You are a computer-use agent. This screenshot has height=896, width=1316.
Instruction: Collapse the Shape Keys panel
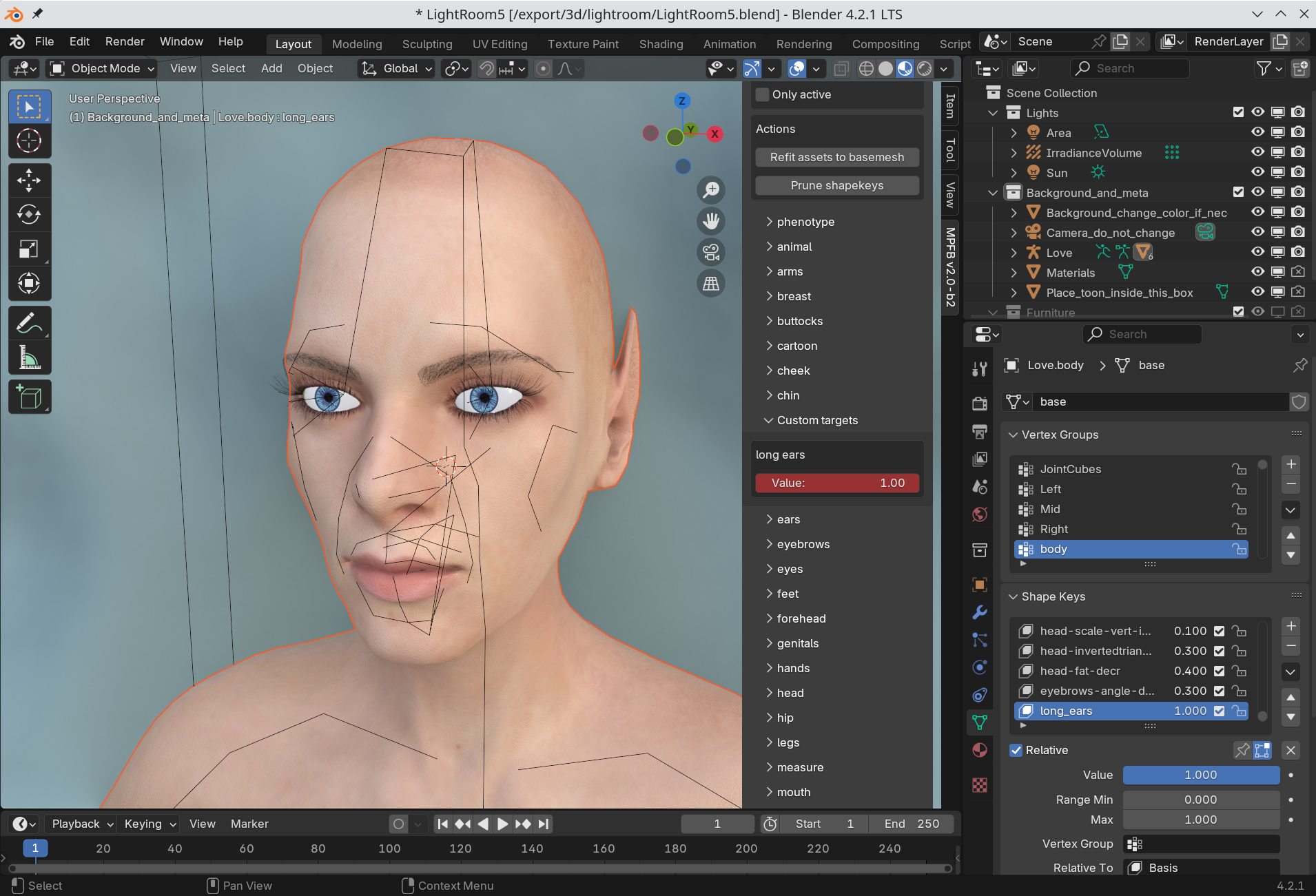coord(1013,596)
